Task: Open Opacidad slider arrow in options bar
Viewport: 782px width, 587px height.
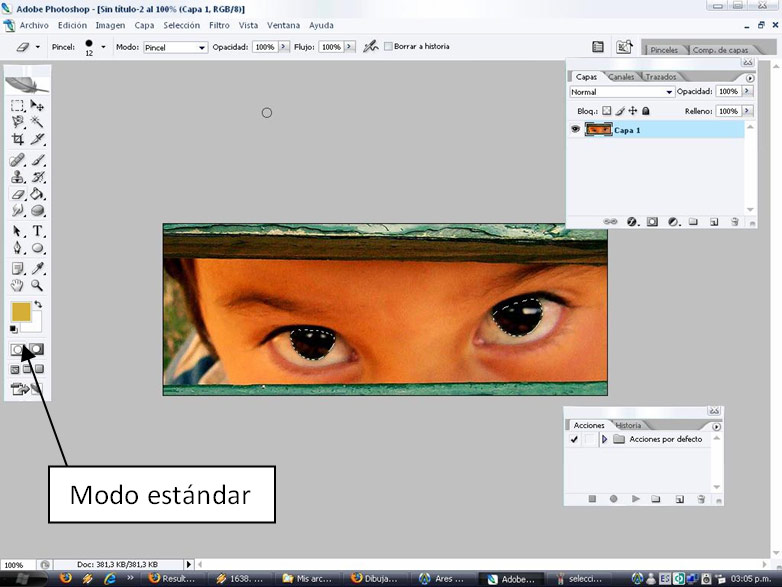Action: 284,46
